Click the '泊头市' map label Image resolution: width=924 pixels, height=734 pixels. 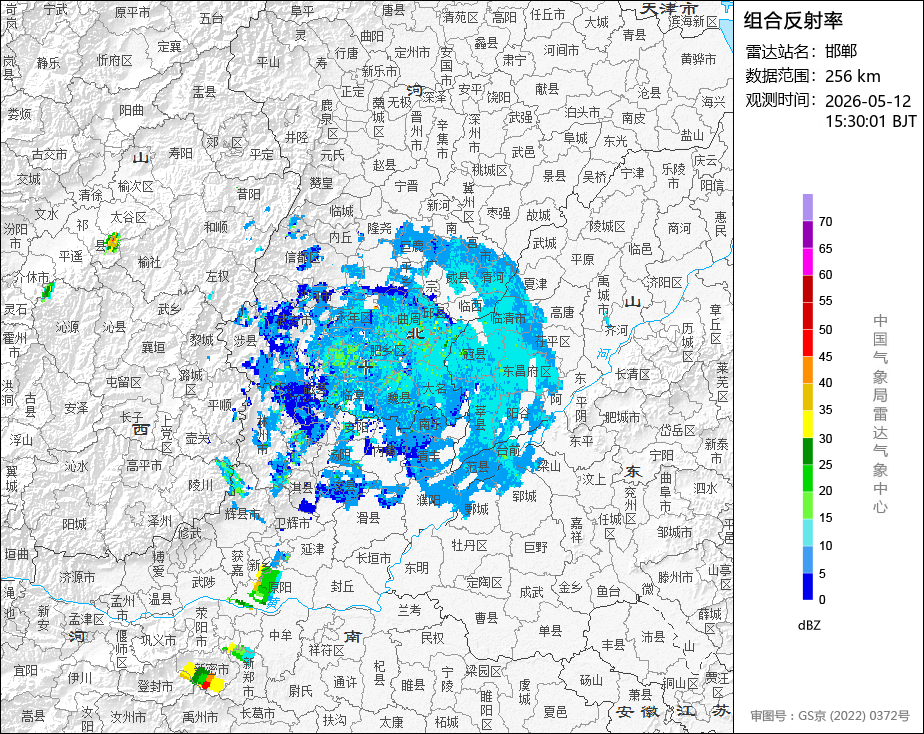(x=582, y=112)
